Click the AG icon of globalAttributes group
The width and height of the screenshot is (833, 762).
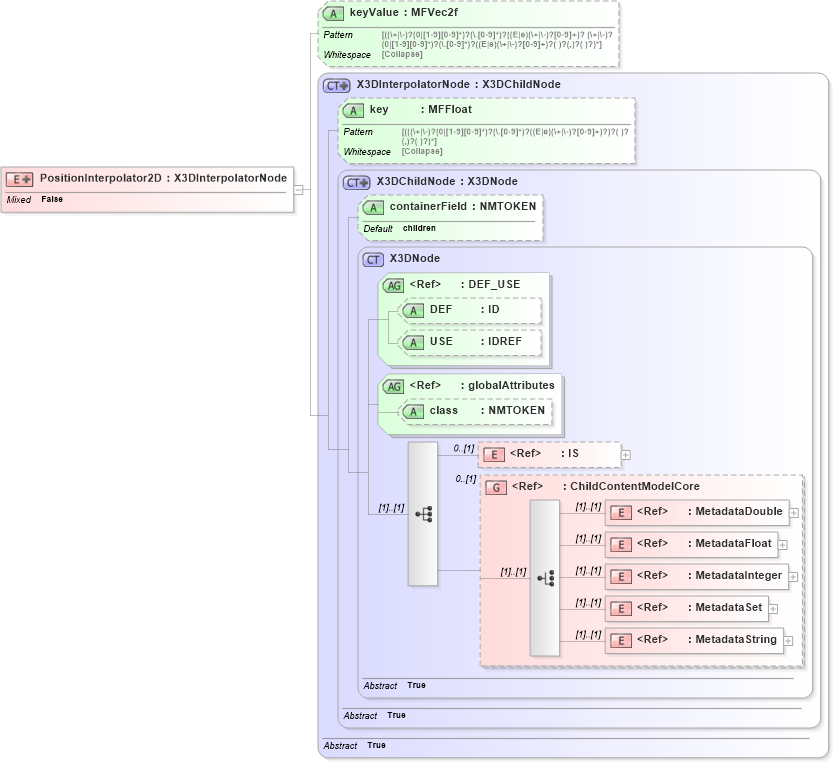point(394,386)
